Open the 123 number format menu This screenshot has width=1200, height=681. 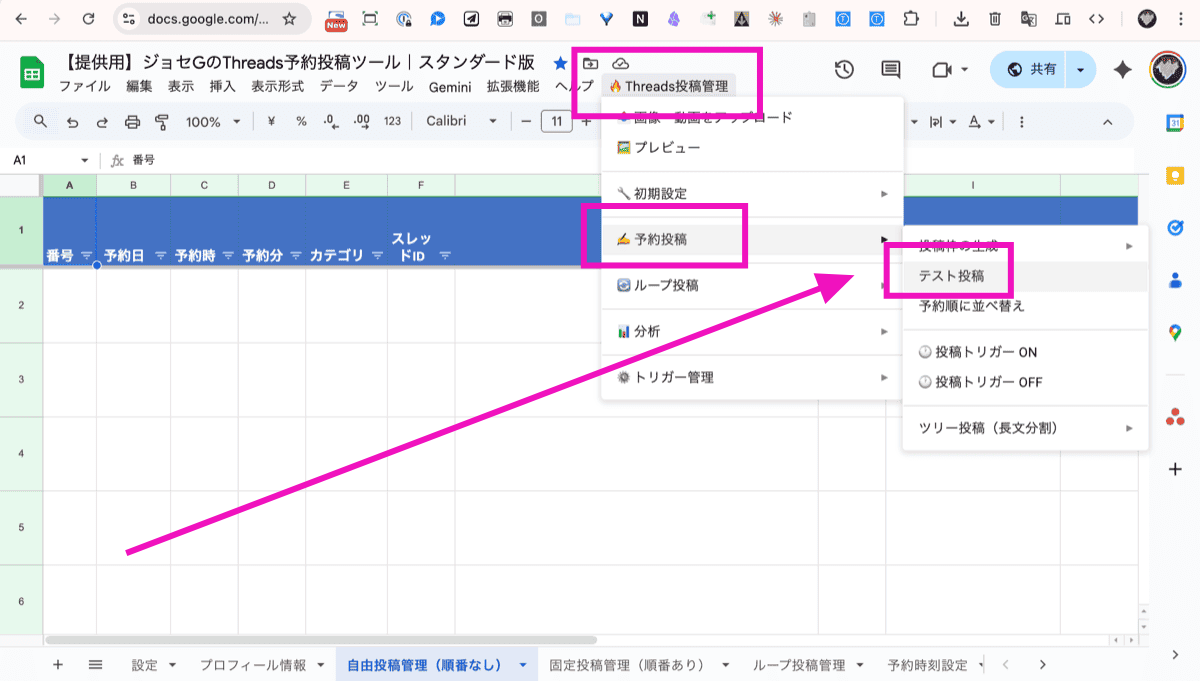[392, 122]
